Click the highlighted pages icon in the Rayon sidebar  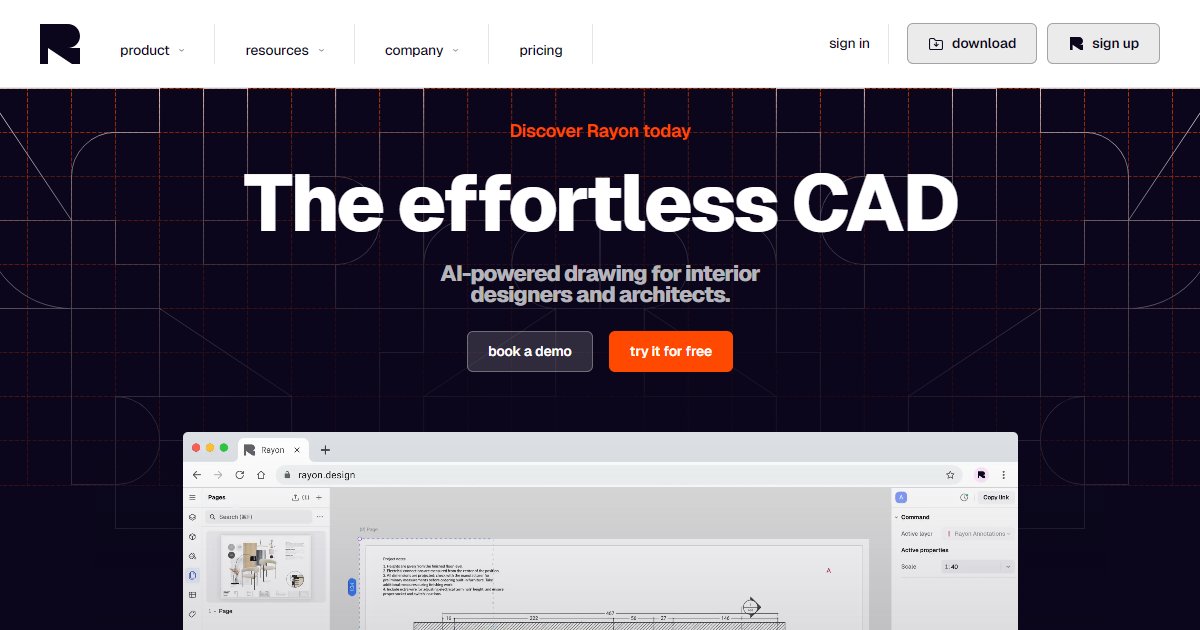point(192,575)
